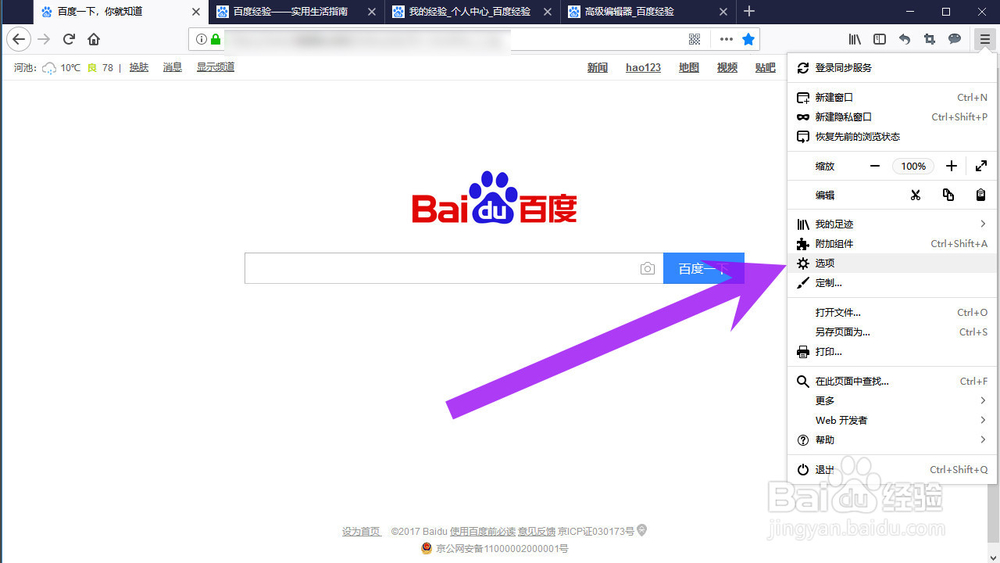Image resolution: width=1000 pixels, height=563 pixels.
Task: Close the 百度一下，你就知道 tab
Action: 196,11
